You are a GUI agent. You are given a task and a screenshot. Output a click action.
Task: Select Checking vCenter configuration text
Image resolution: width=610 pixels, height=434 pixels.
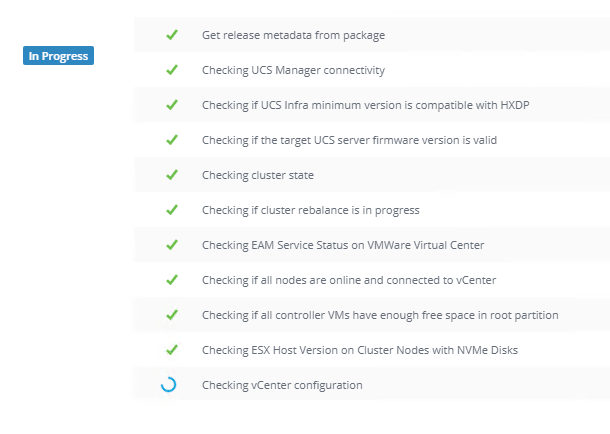point(282,385)
